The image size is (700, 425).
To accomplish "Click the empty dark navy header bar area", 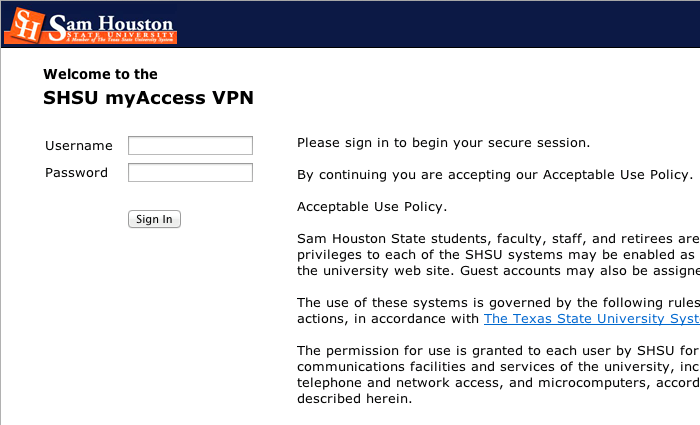I will 438,24.
